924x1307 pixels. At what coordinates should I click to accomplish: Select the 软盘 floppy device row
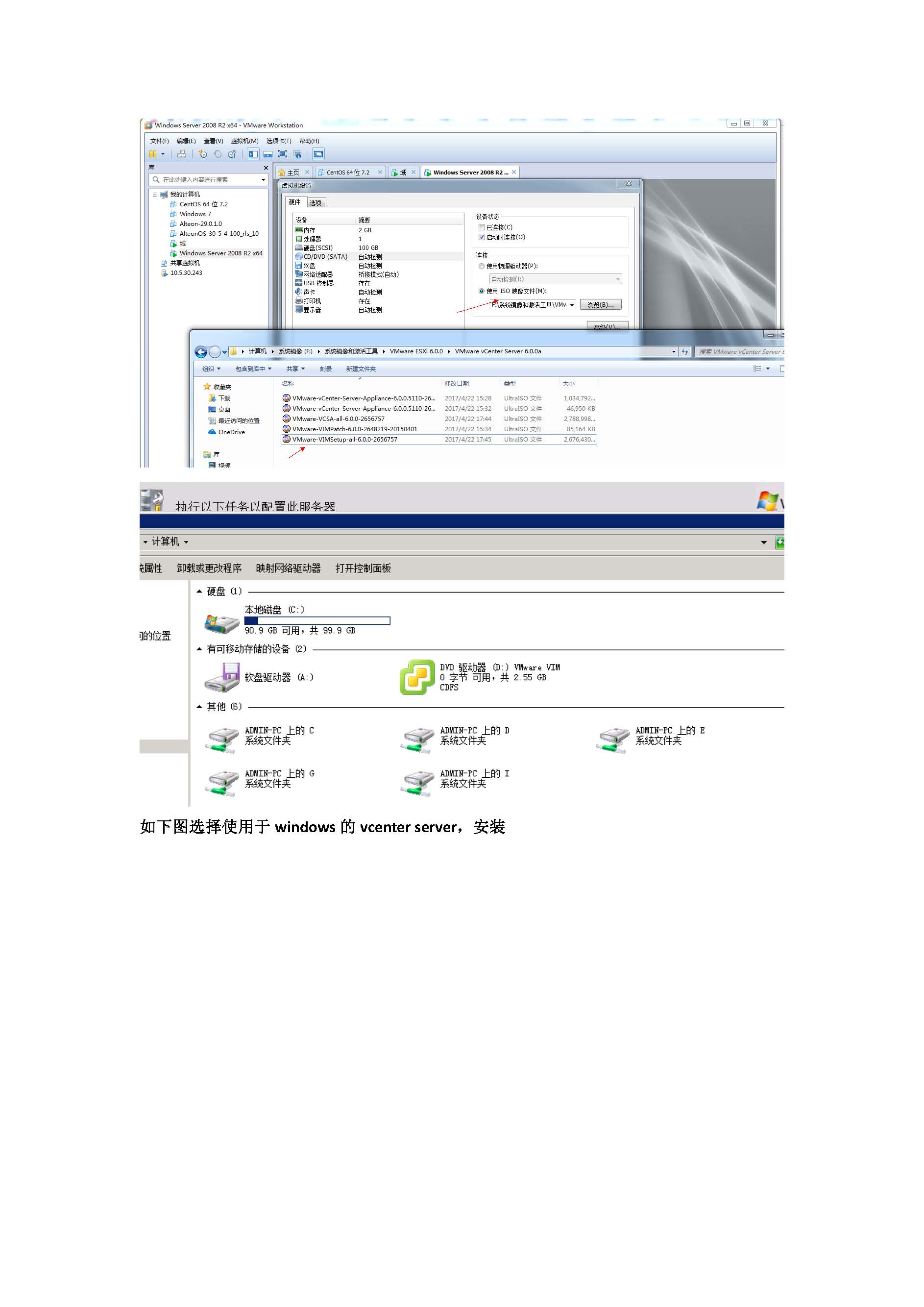coord(378,266)
